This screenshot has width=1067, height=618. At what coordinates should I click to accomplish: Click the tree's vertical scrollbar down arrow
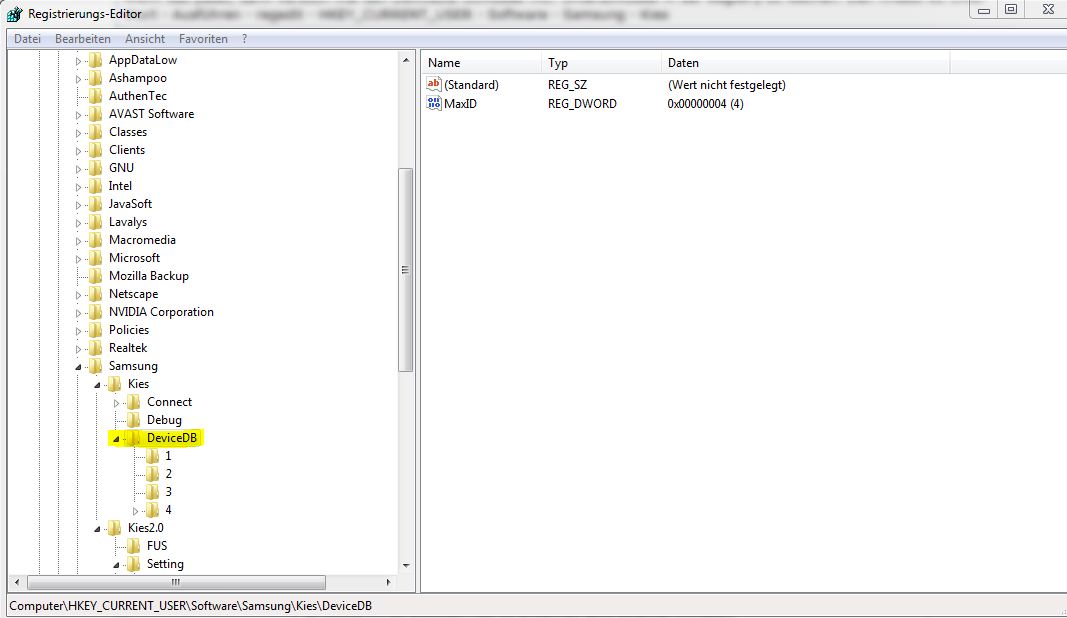[x=406, y=565]
